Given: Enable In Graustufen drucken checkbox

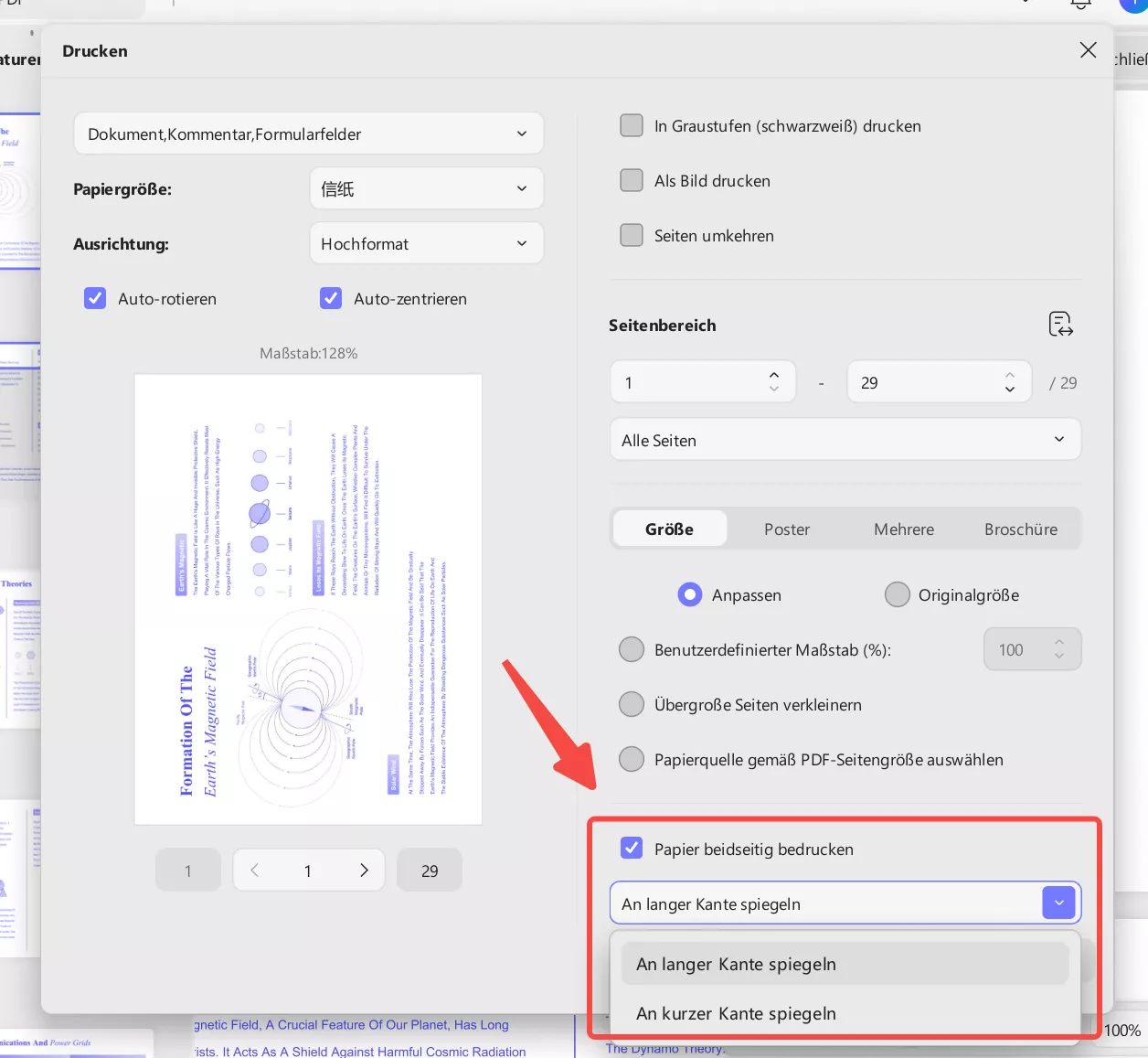Looking at the screenshot, I should [x=632, y=125].
